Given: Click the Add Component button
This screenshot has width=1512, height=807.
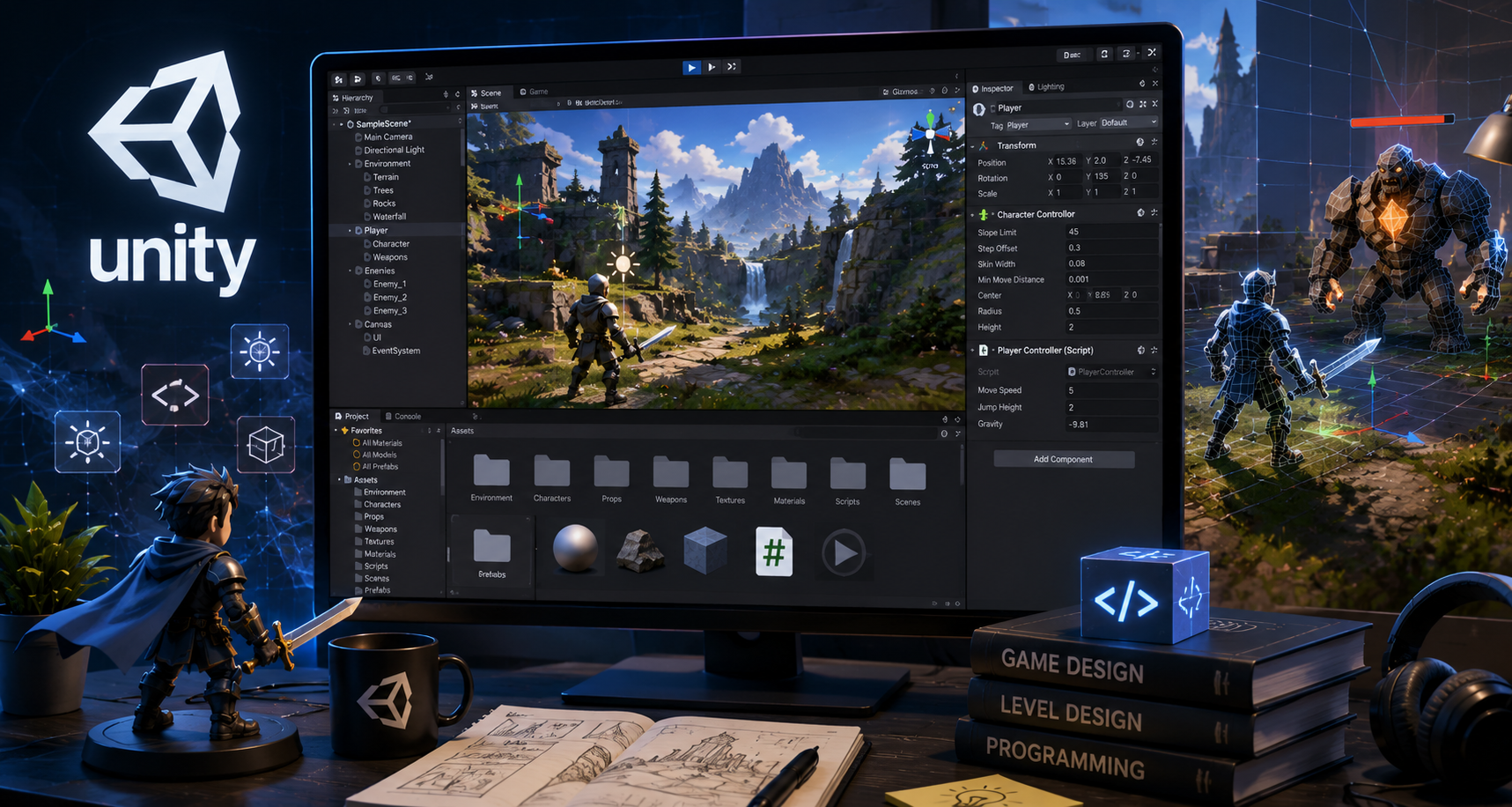Looking at the screenshot, I should point(1064,459).
